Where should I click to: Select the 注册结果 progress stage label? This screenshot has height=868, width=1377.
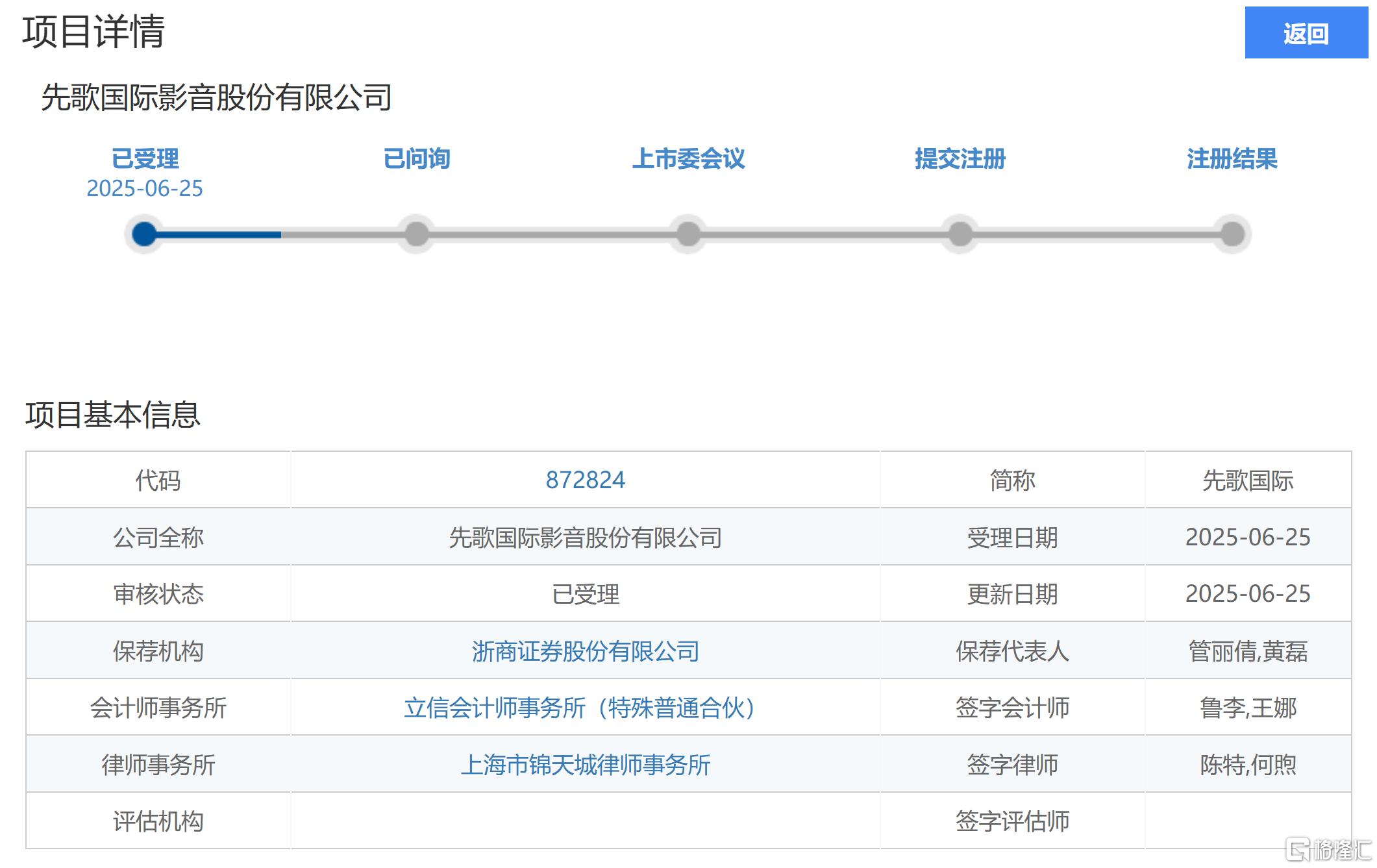[1232, 159]
